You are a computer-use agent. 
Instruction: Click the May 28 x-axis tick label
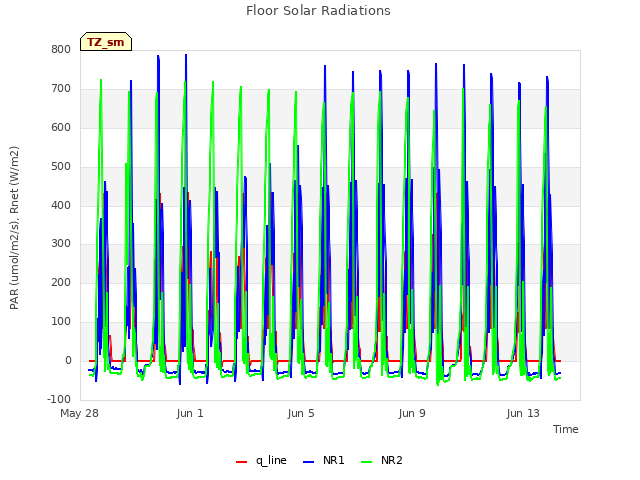tap(80, 413)
